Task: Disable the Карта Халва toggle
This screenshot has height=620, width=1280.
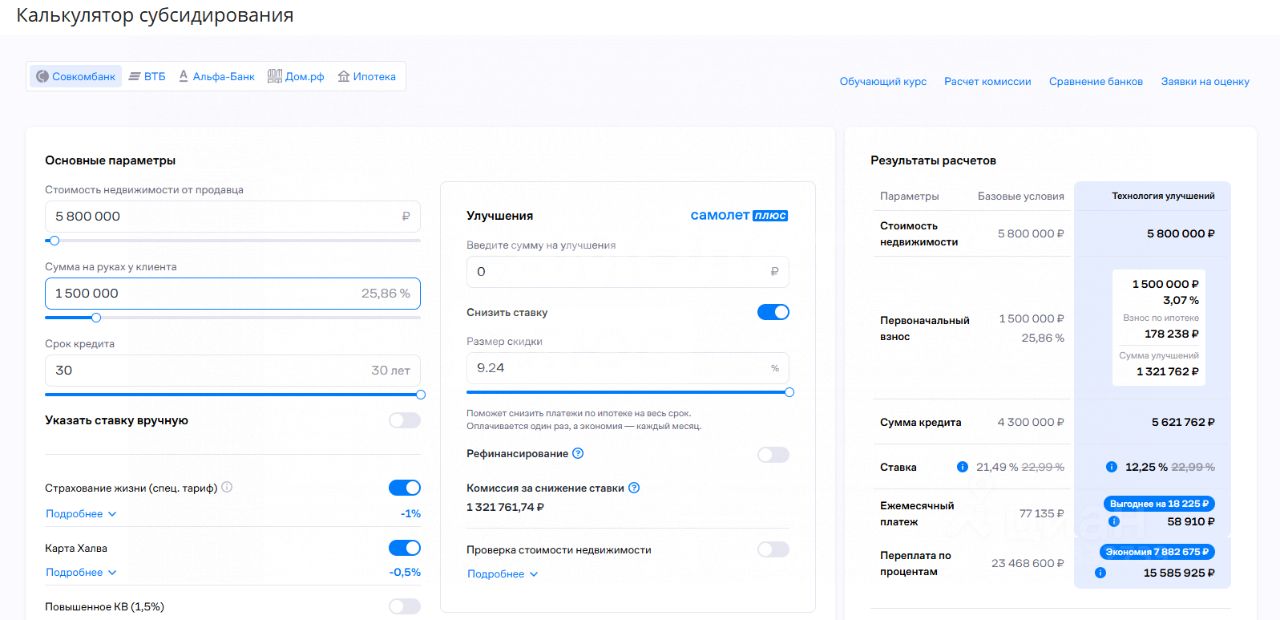Action: pyautogui.click(x=405, y=548)
